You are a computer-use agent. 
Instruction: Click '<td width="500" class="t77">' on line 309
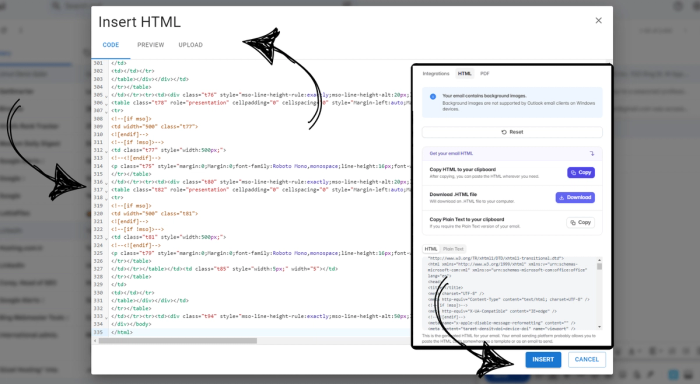click(154, 127)
